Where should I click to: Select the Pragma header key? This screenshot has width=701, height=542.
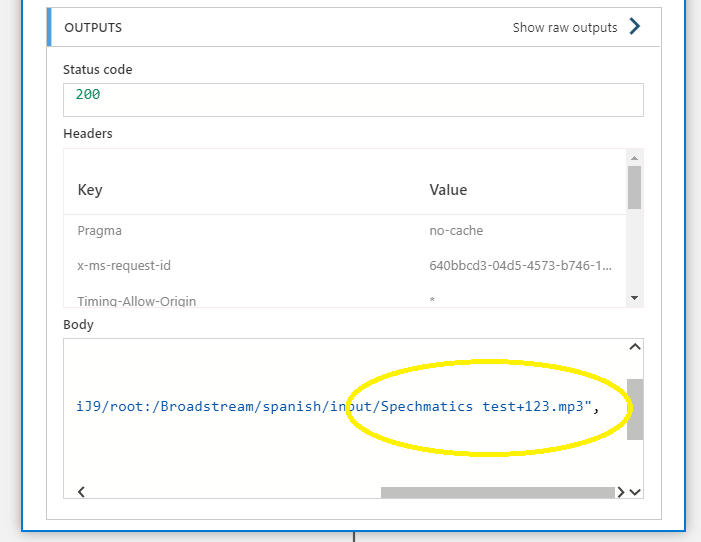click(x=99, y=231)
